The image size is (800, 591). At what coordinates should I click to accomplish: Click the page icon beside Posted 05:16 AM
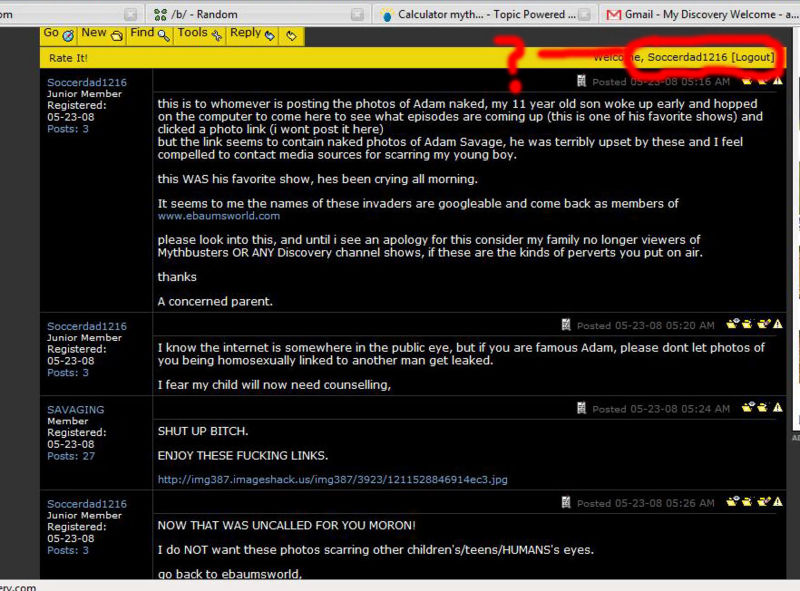coord(582,82)
